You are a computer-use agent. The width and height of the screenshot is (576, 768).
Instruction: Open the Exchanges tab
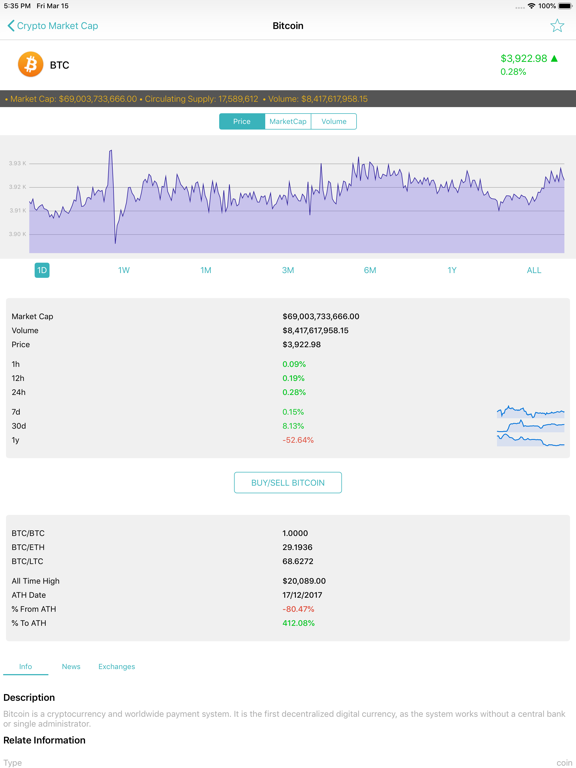[117, 667]
